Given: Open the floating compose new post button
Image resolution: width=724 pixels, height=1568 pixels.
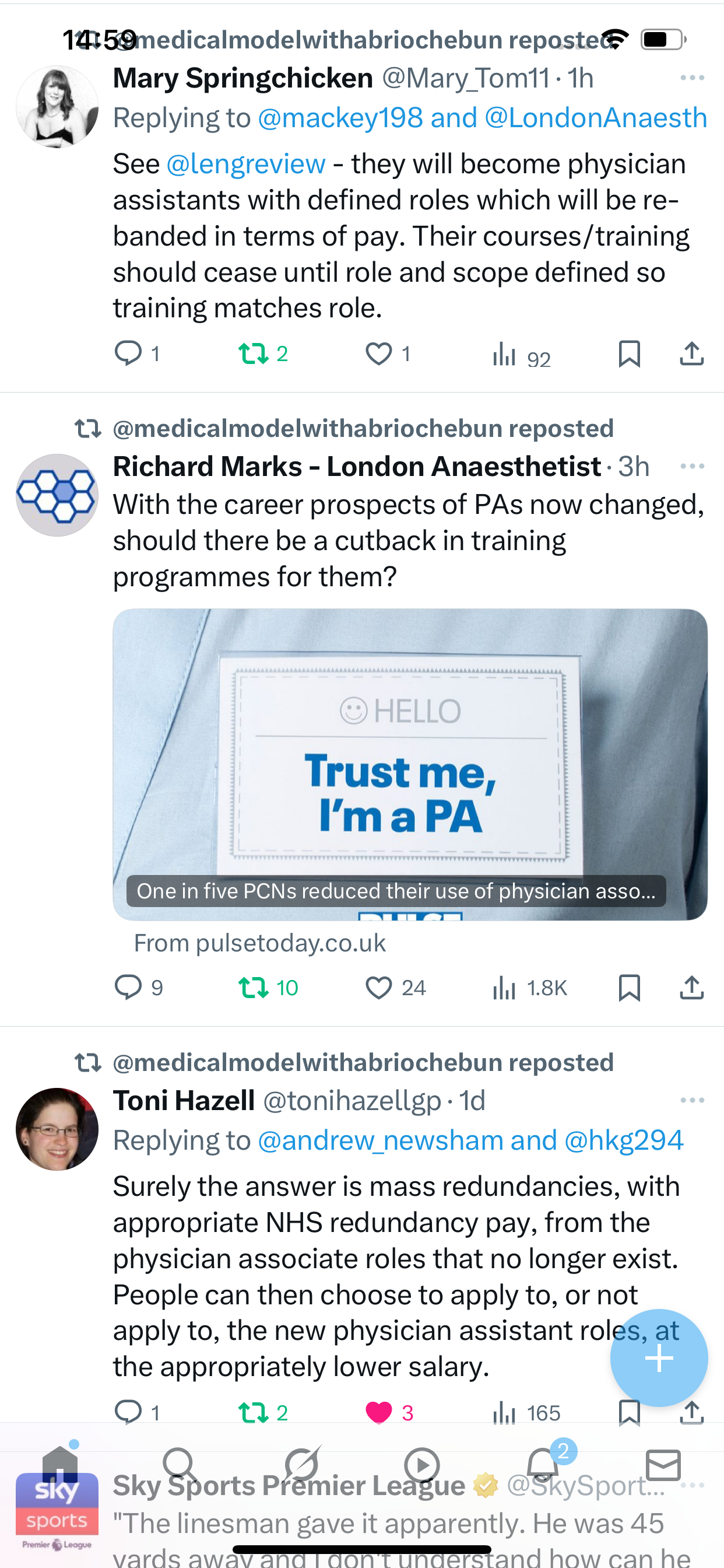Looking at the screenshot, I should point(659,1357).
